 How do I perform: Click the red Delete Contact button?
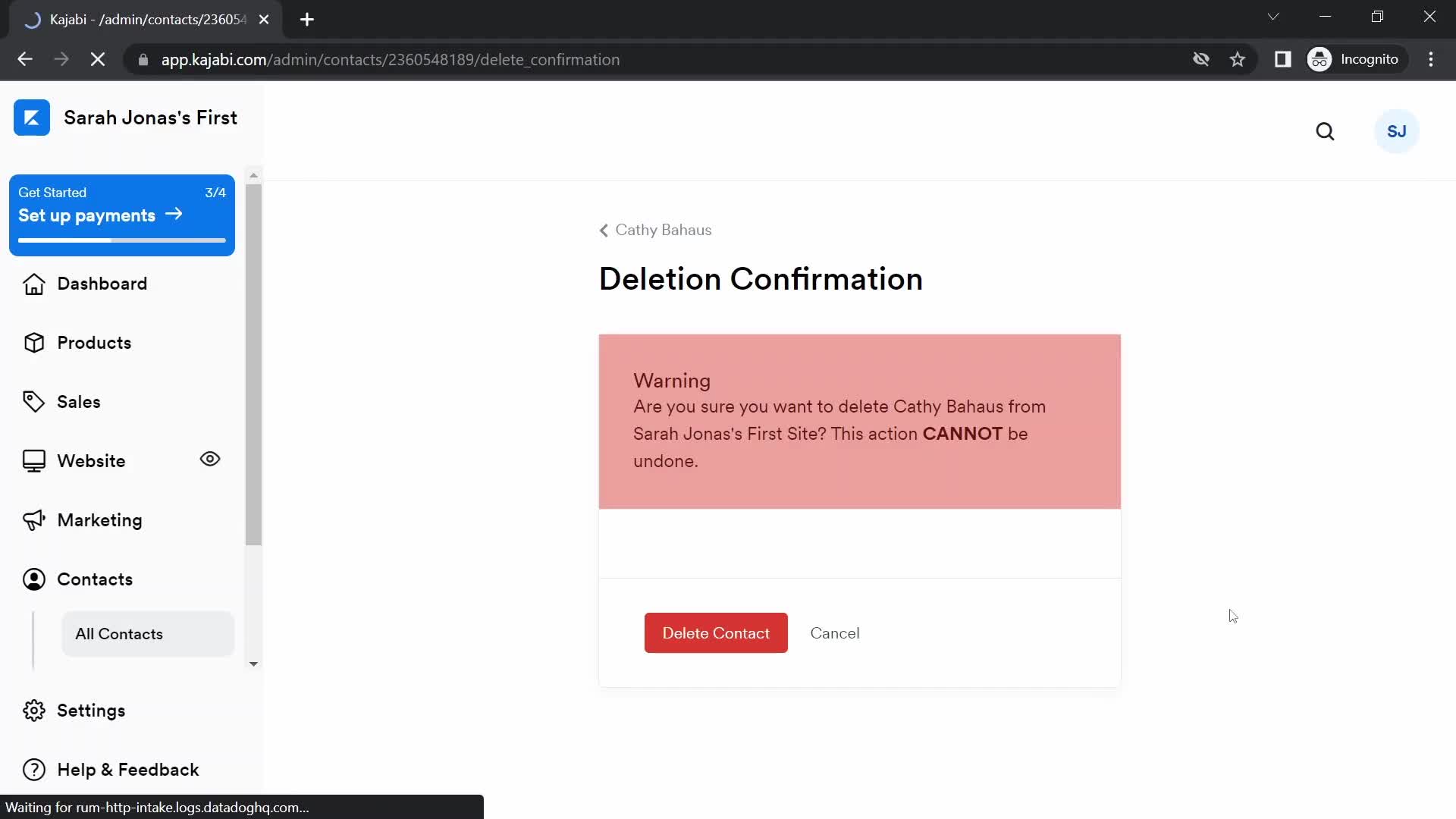[716, 633]
